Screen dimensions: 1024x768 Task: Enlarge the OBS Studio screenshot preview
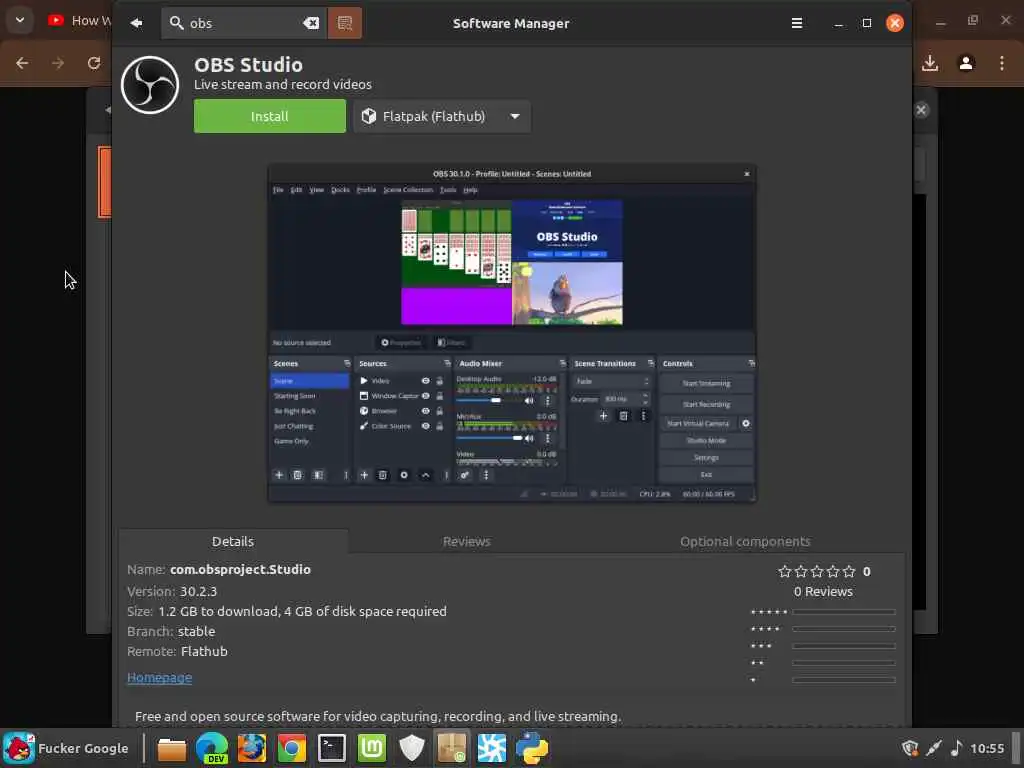click(x=512, y=333)
